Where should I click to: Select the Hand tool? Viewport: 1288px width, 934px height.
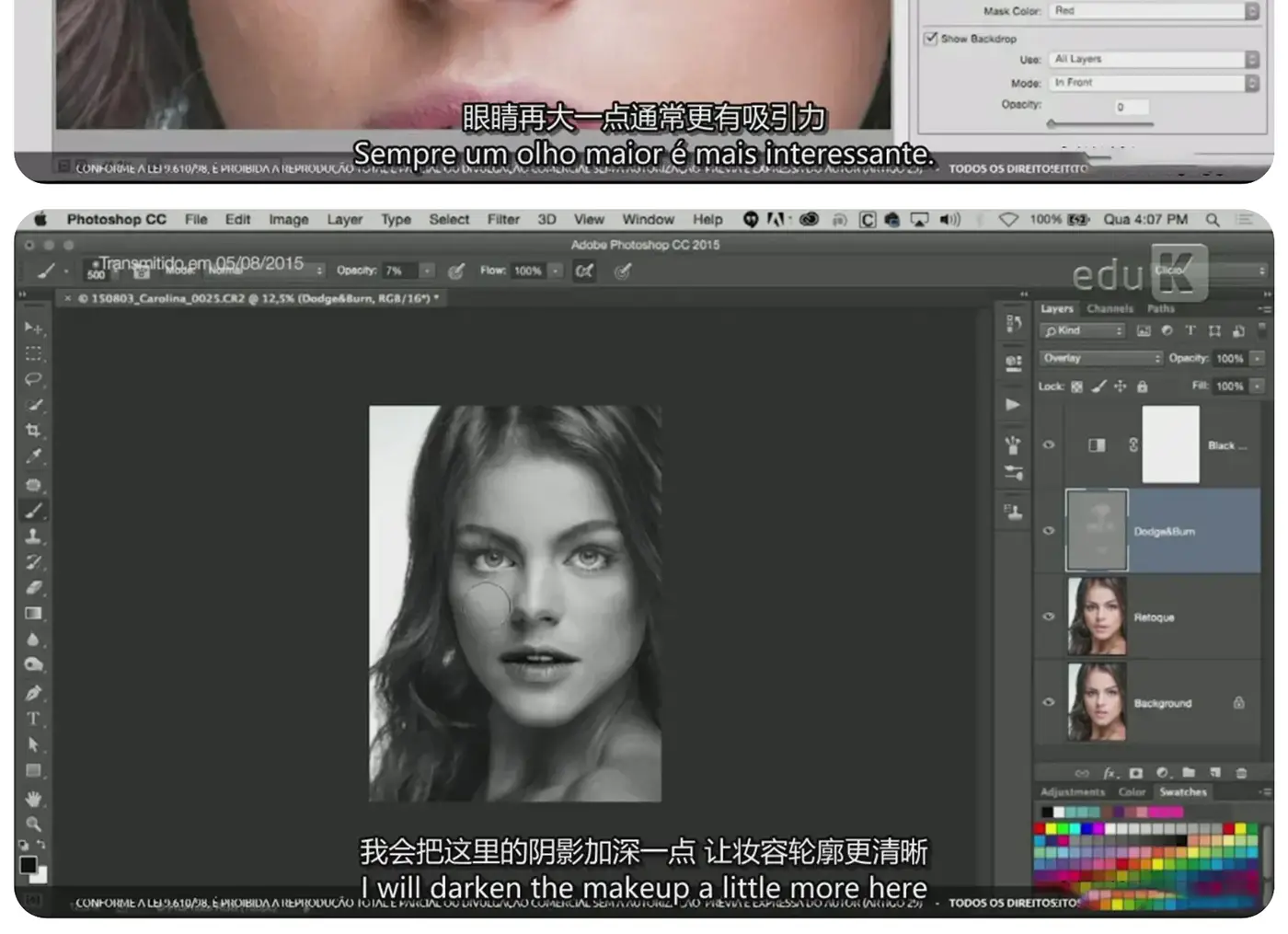click(33, 799)
